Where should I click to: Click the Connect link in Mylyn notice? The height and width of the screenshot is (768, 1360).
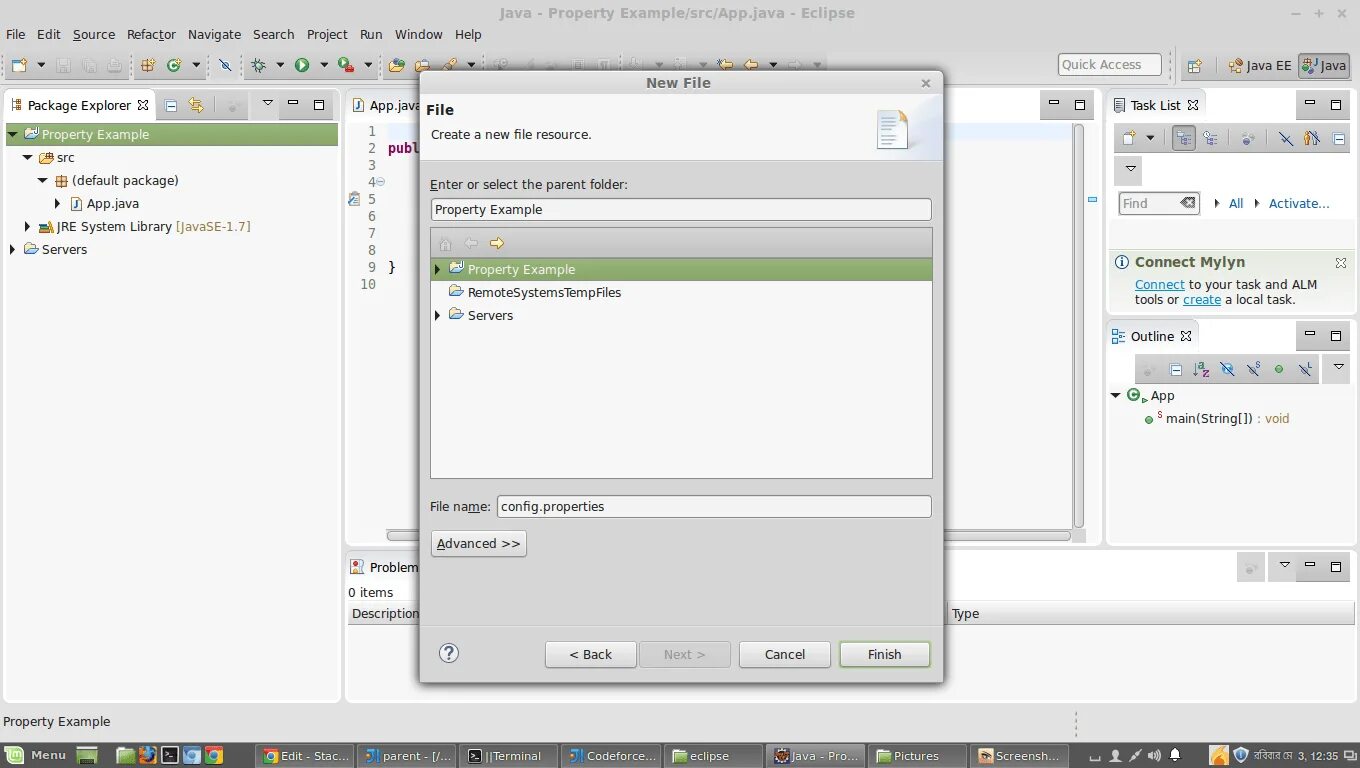click(x=1160, y=285)
